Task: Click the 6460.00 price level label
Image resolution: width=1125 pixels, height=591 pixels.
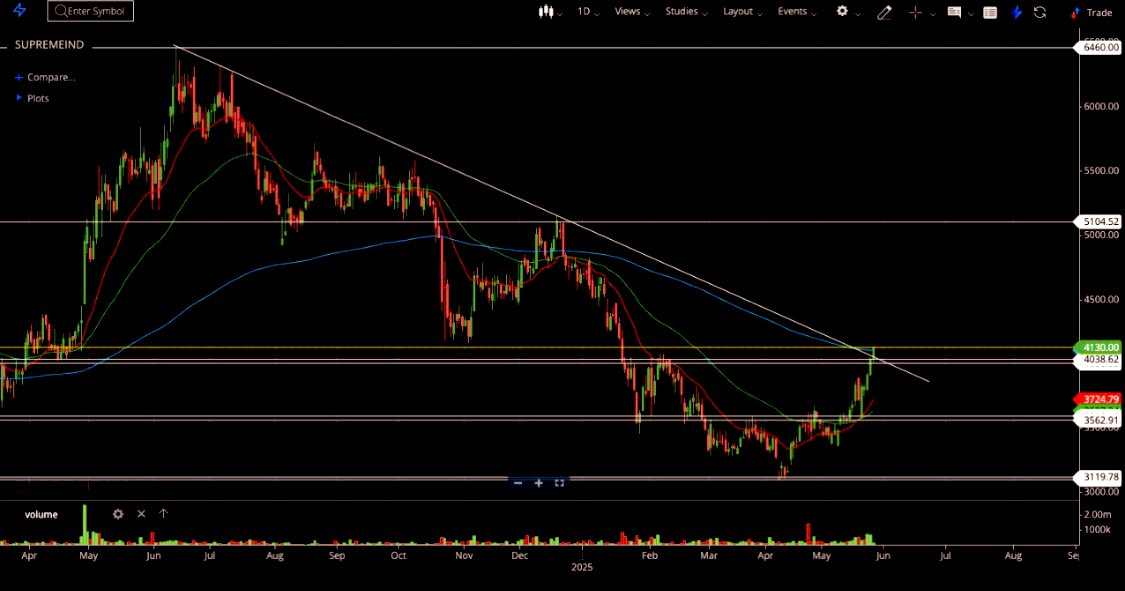Action: (x=1098, y=47)
